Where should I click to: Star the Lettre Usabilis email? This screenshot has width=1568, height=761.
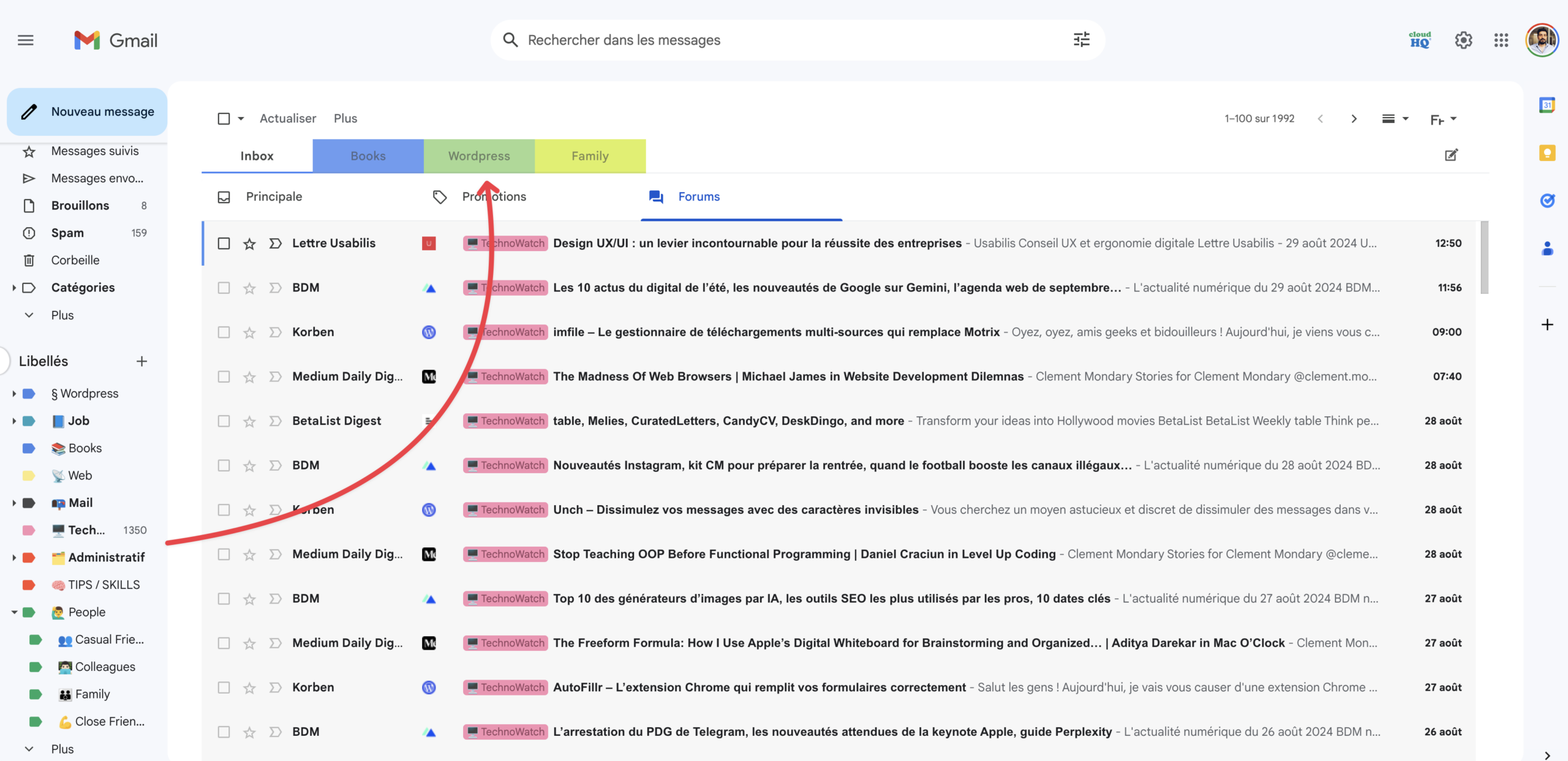[249, 243]
